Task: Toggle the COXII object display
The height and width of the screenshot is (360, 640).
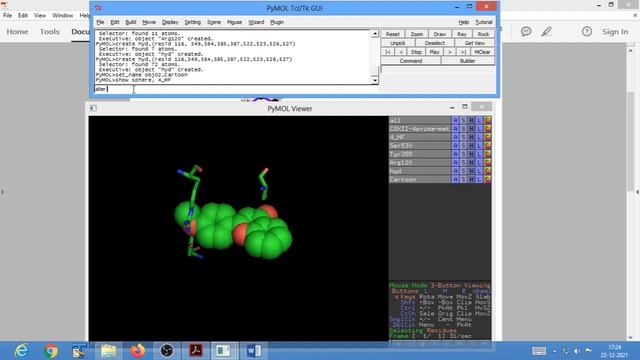Action: [420, 129]
